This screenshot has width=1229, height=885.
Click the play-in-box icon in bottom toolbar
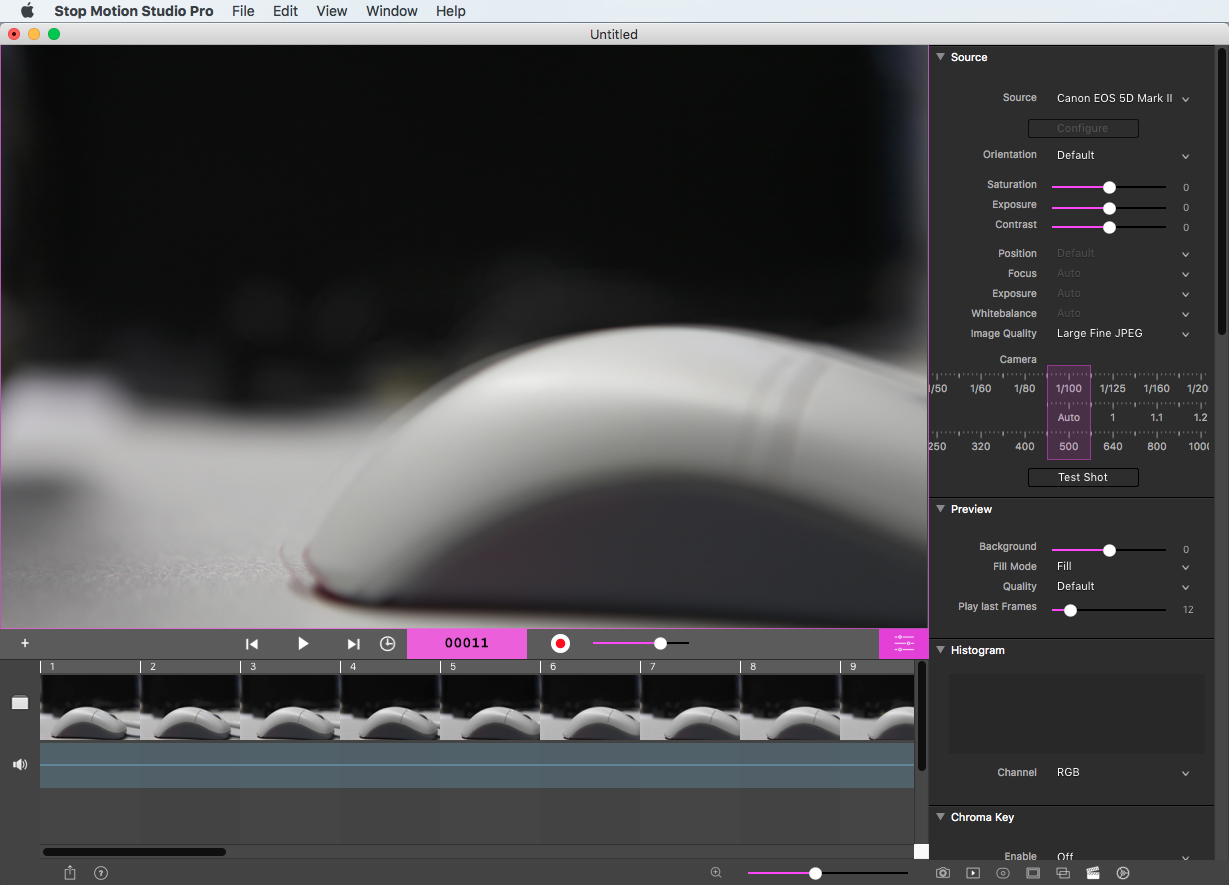(x=973, y=873)
